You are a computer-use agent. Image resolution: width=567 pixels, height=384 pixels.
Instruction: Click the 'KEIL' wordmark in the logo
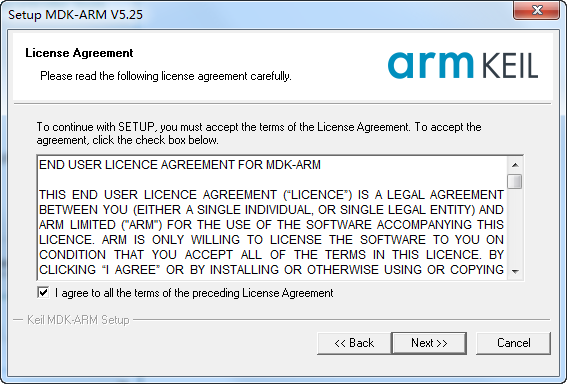click(x=511, y=65)
